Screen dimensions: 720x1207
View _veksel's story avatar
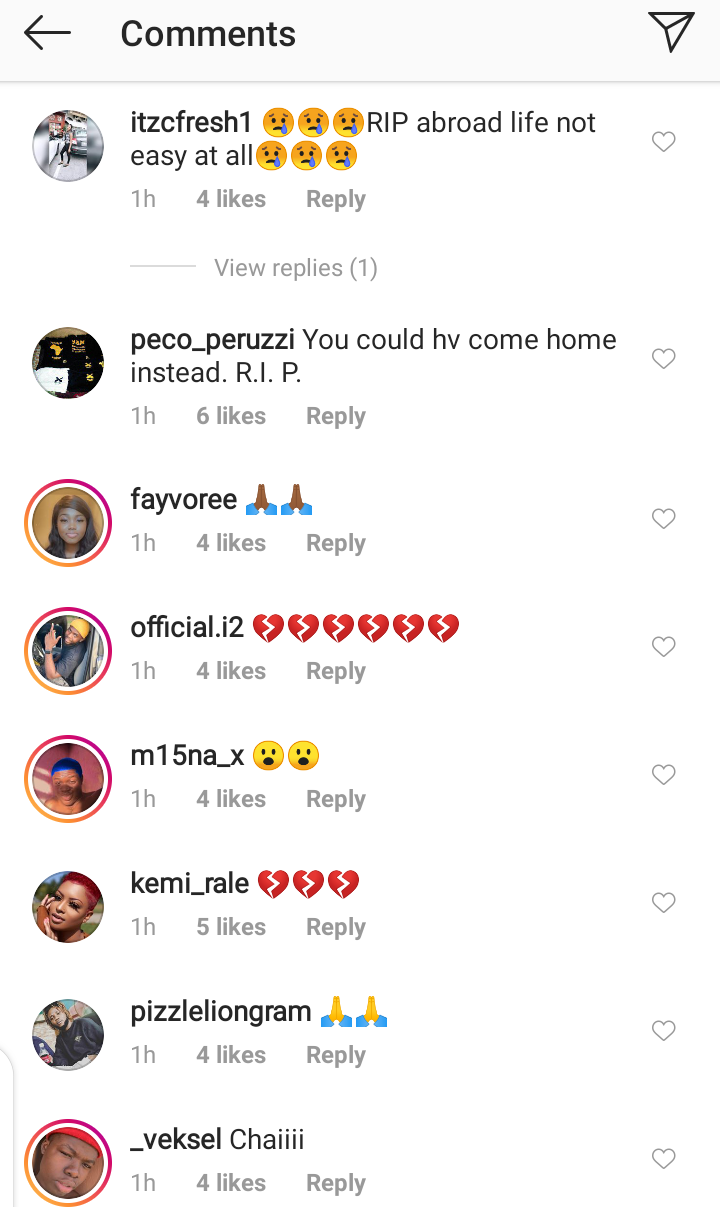68,1163
